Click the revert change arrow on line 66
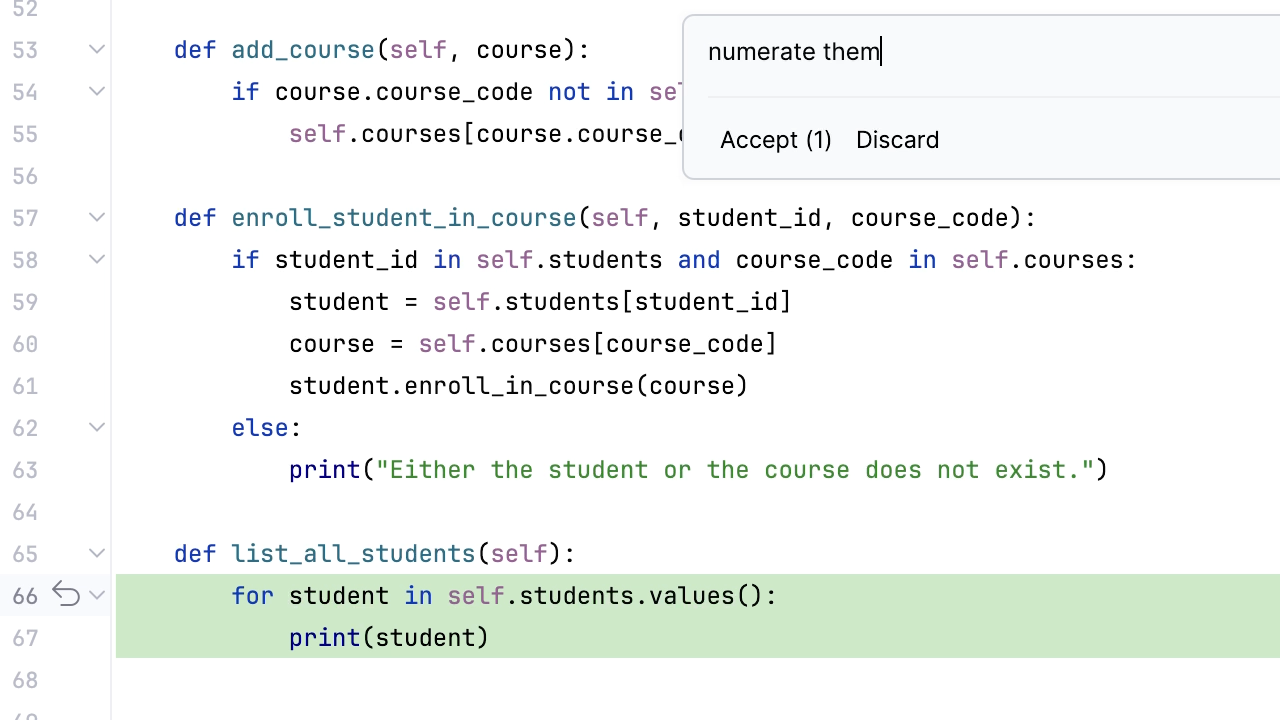 (x=66, y=595)
